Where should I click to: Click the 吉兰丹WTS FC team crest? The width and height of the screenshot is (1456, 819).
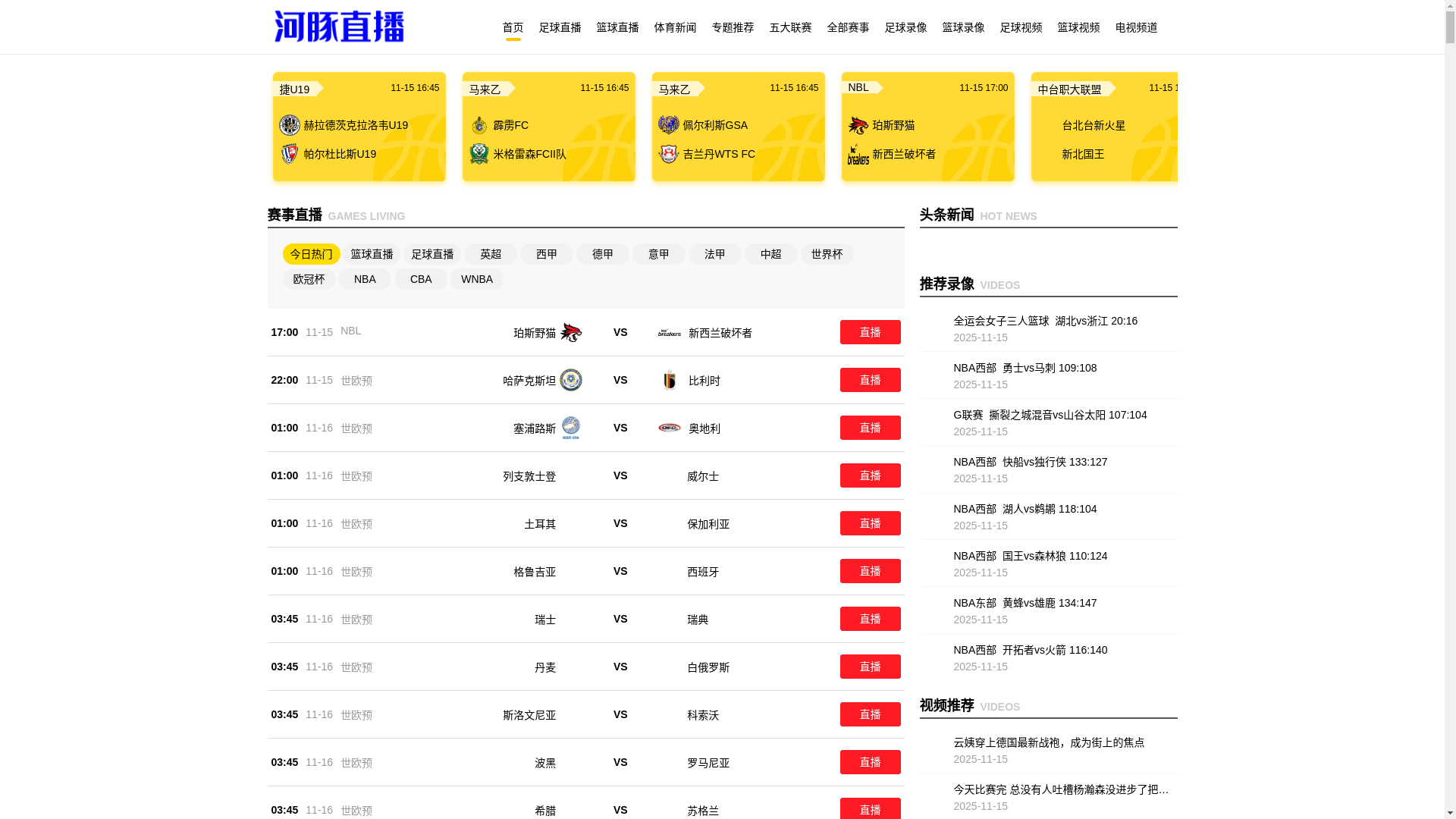(668, 154)
